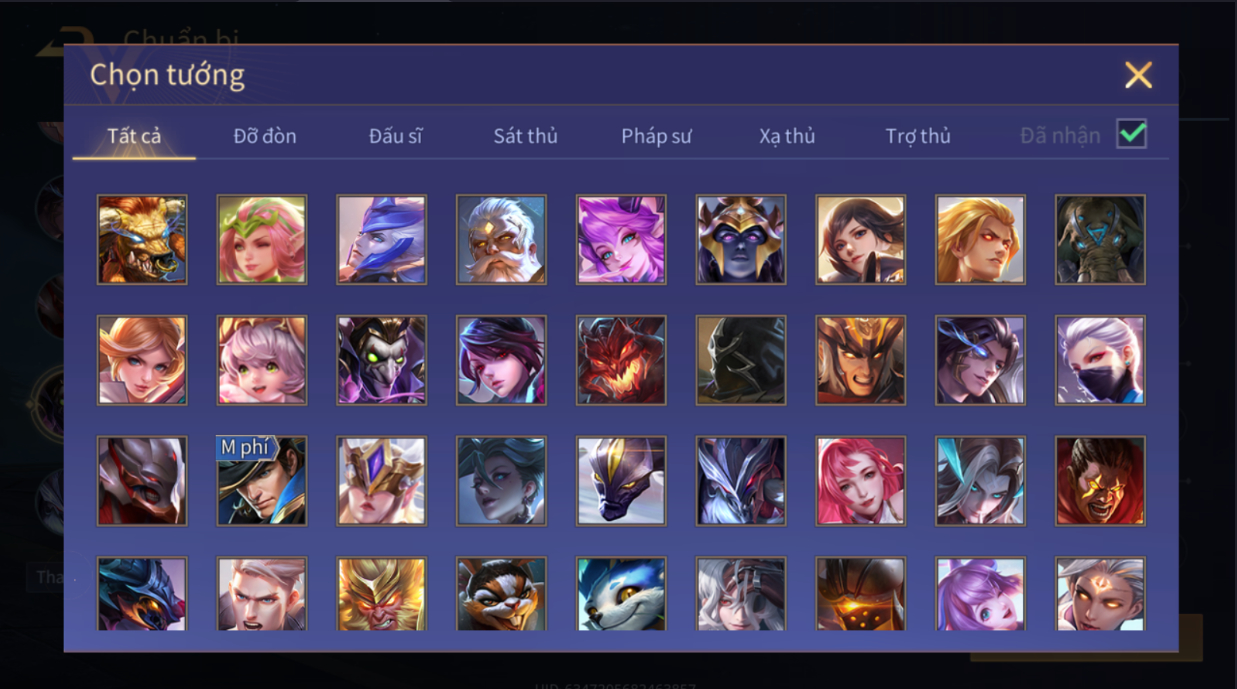Toggle the 'Đã nhận' checkbox
1237x689 pixels.
click(1132, 134)
